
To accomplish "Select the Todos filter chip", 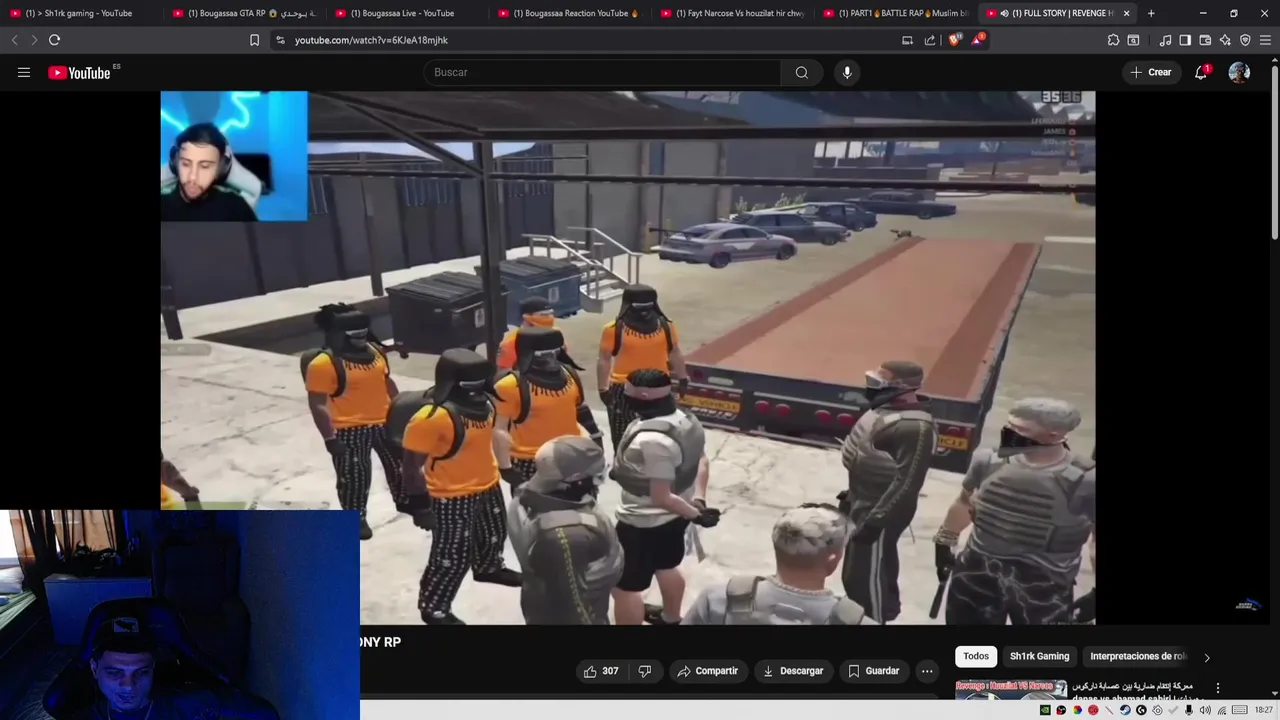I will tap(976, 656).
